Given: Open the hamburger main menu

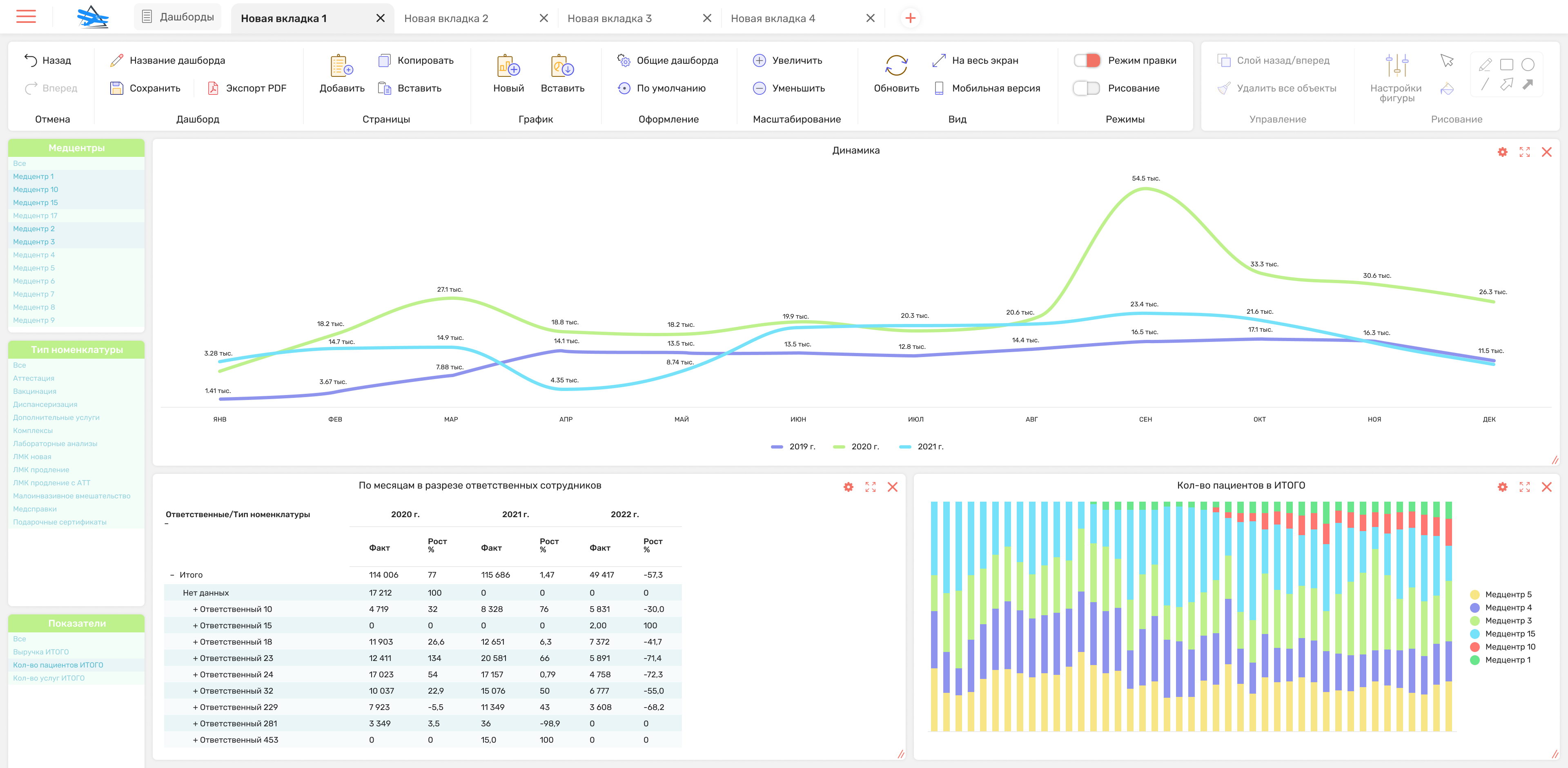Looking at the screenshot, I should (x=26, y=16).
